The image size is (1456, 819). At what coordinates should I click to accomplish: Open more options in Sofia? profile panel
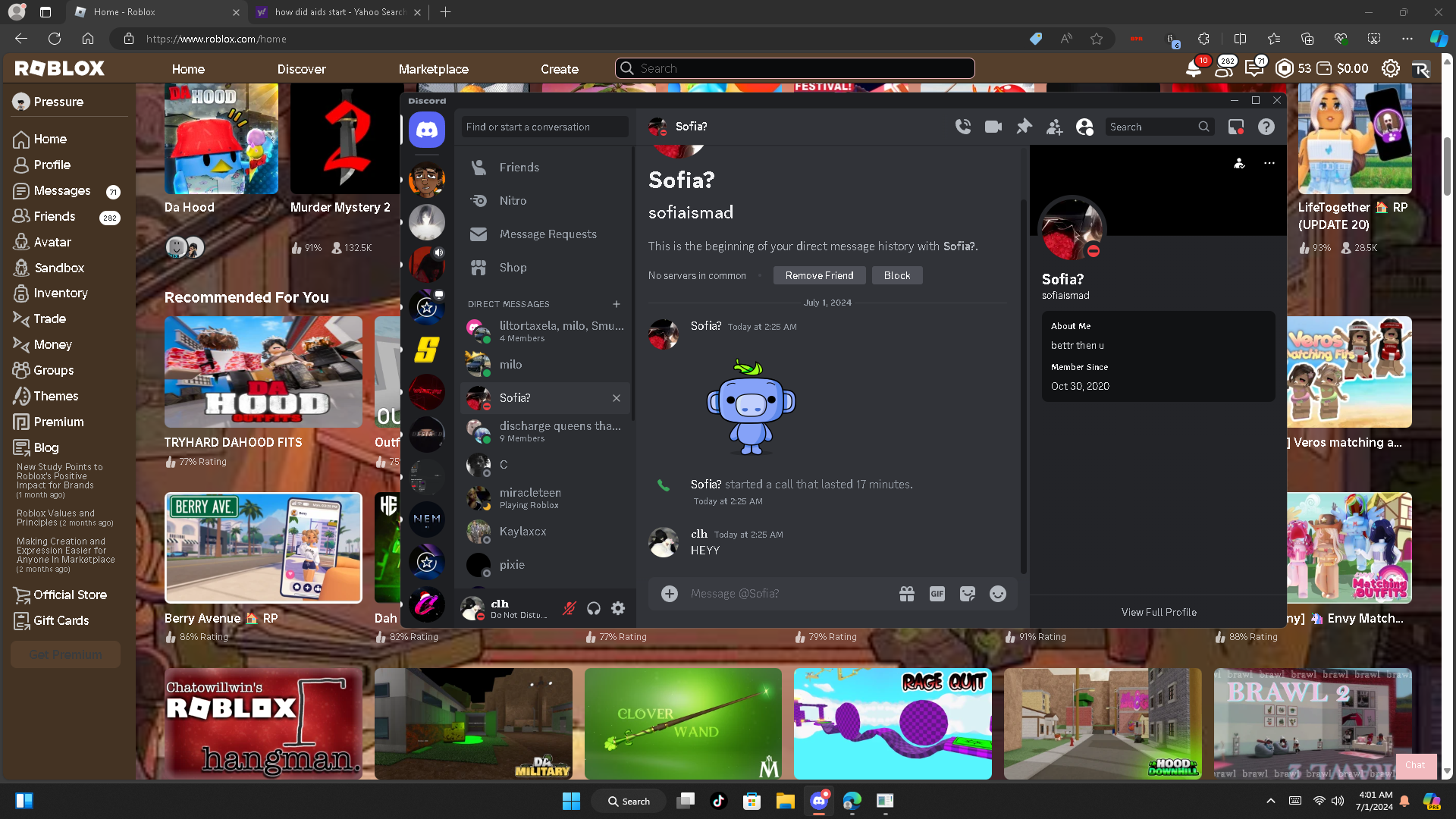coord(1269,163)
